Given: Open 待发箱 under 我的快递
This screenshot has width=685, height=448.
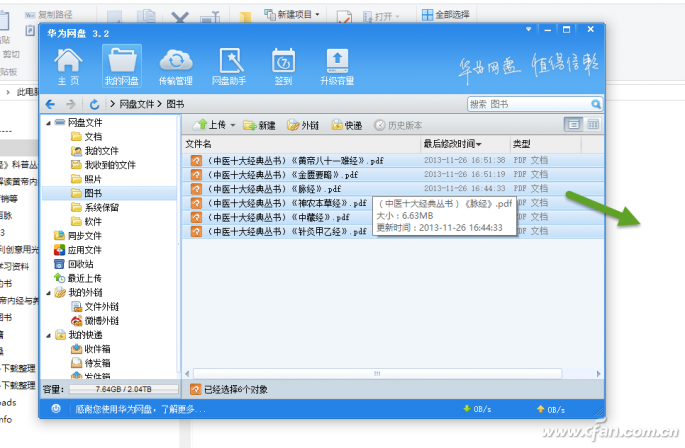Looking at the screenshot, I should [x=91, y=363].
